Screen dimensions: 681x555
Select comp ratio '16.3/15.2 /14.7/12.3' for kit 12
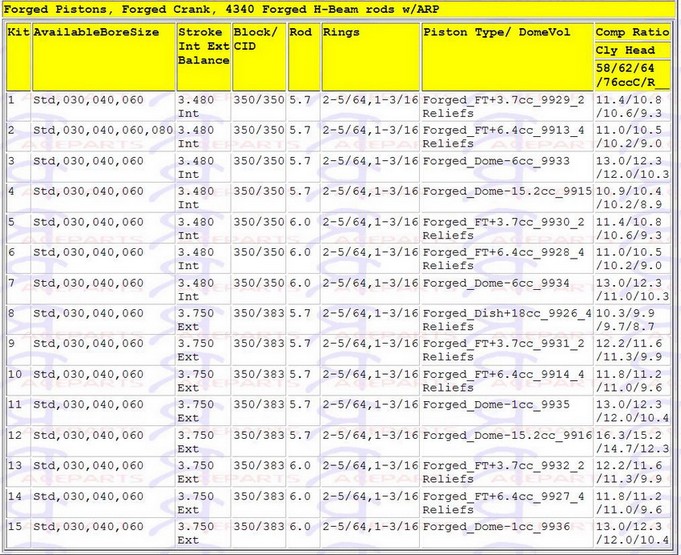[632, 442]
